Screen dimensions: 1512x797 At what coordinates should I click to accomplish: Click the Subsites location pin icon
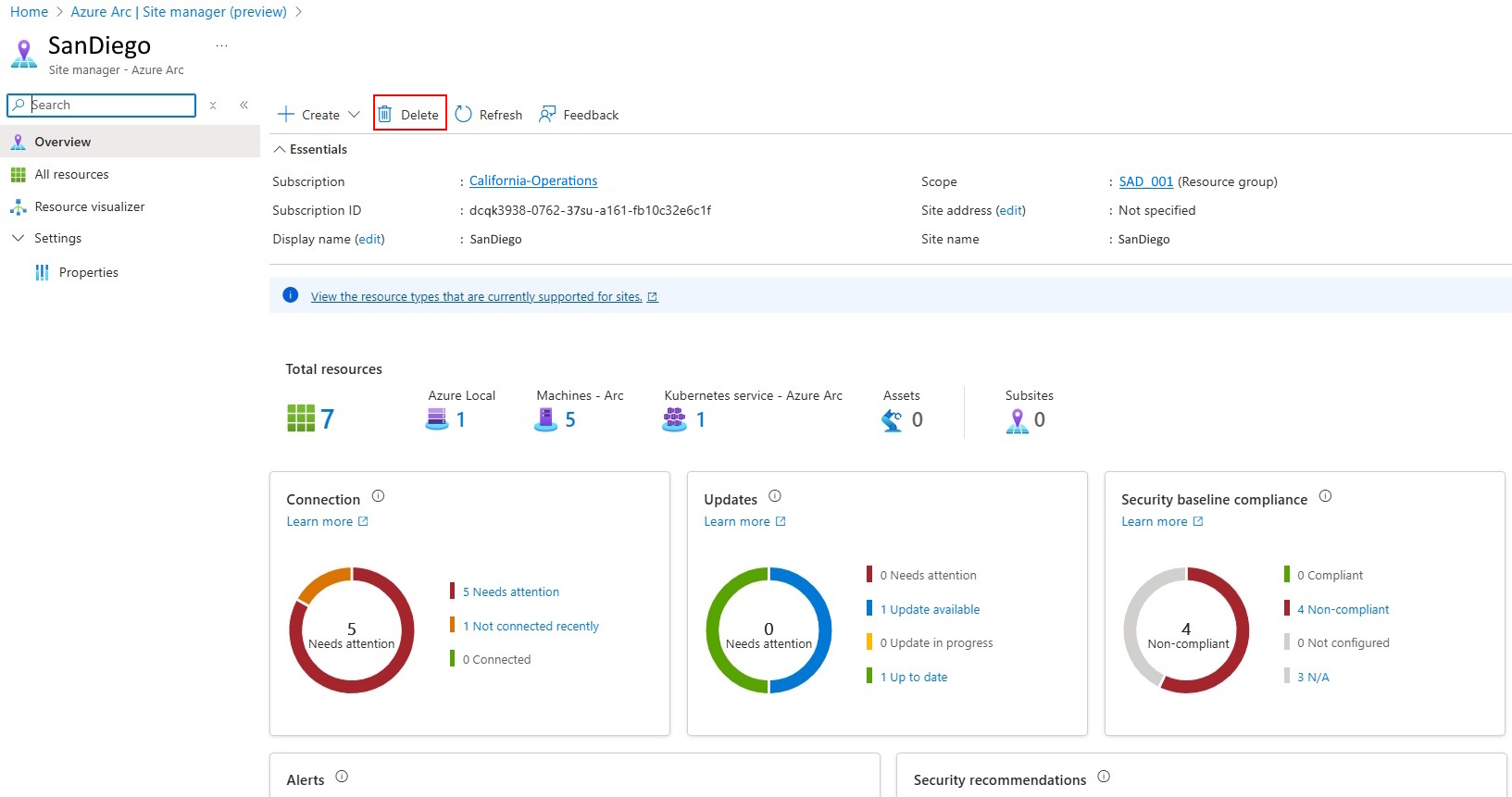pyautogui.click(x=1017, y=421)
